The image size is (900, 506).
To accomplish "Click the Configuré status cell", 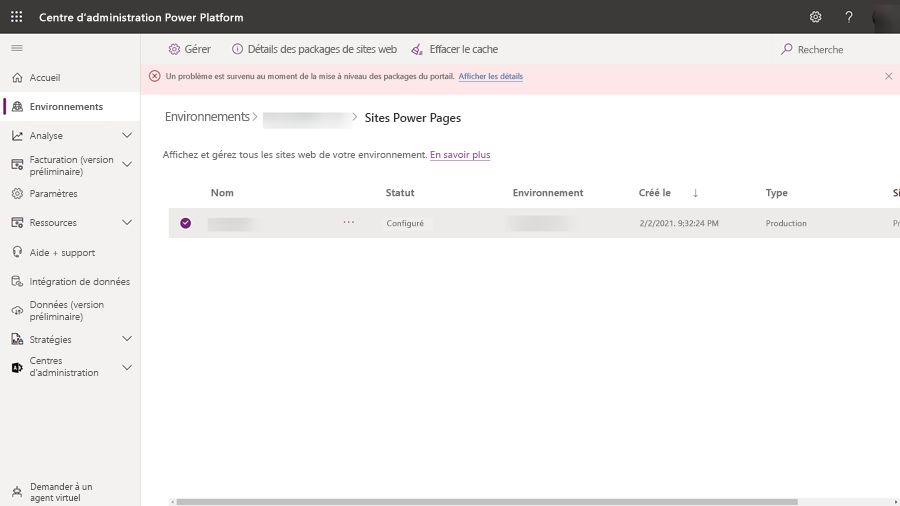I will (x=405, y=223).
